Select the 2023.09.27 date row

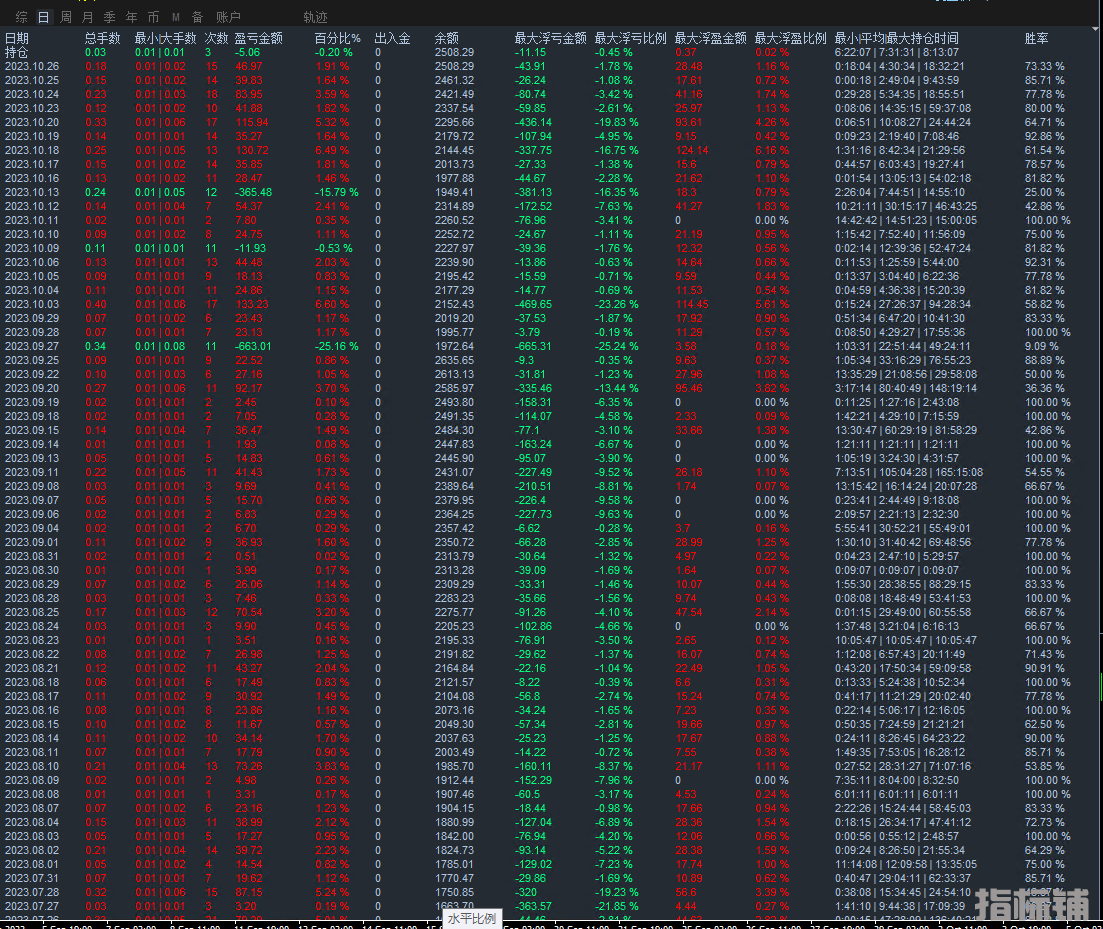32,346
